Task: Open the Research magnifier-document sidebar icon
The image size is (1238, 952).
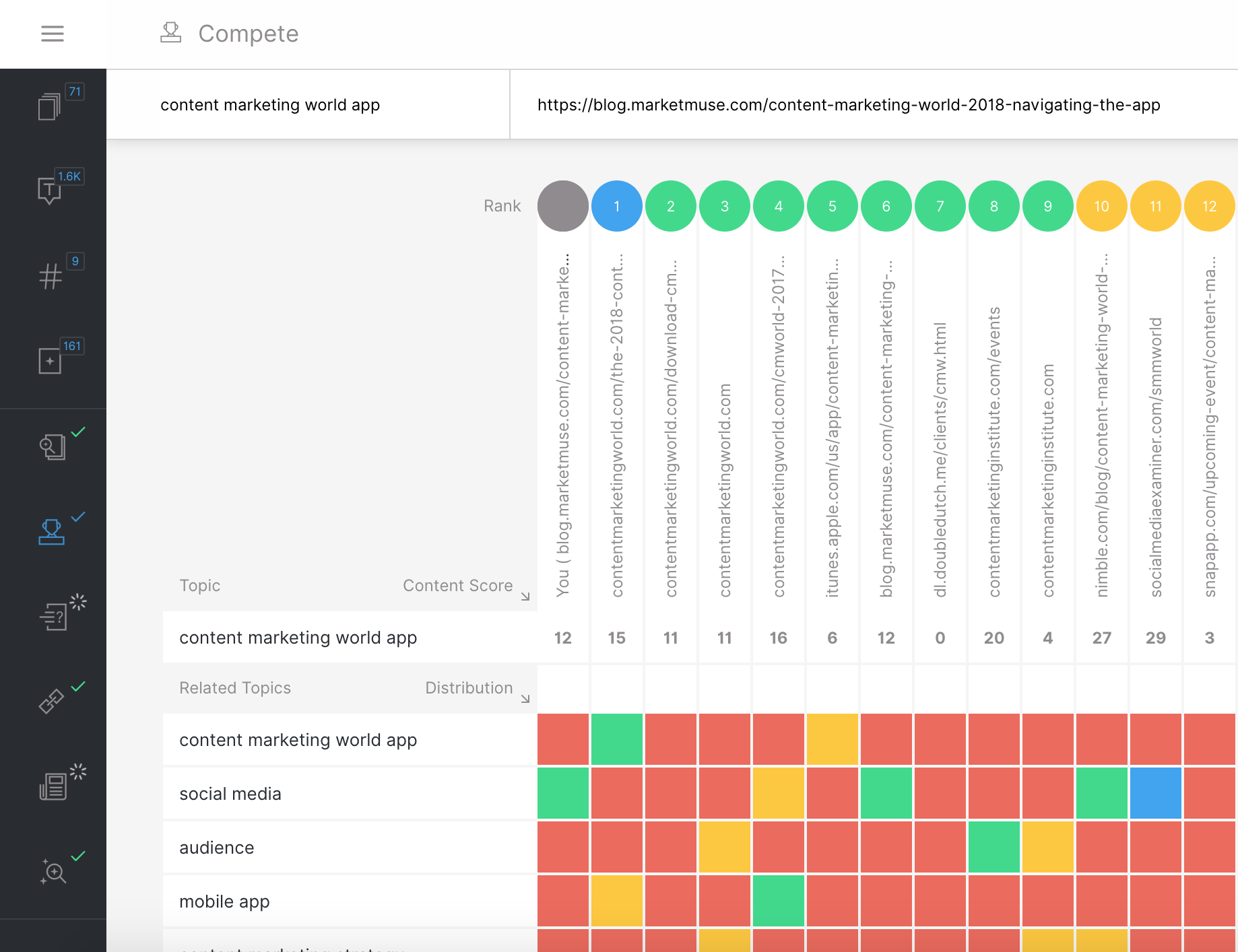Action: coord(53,446)
